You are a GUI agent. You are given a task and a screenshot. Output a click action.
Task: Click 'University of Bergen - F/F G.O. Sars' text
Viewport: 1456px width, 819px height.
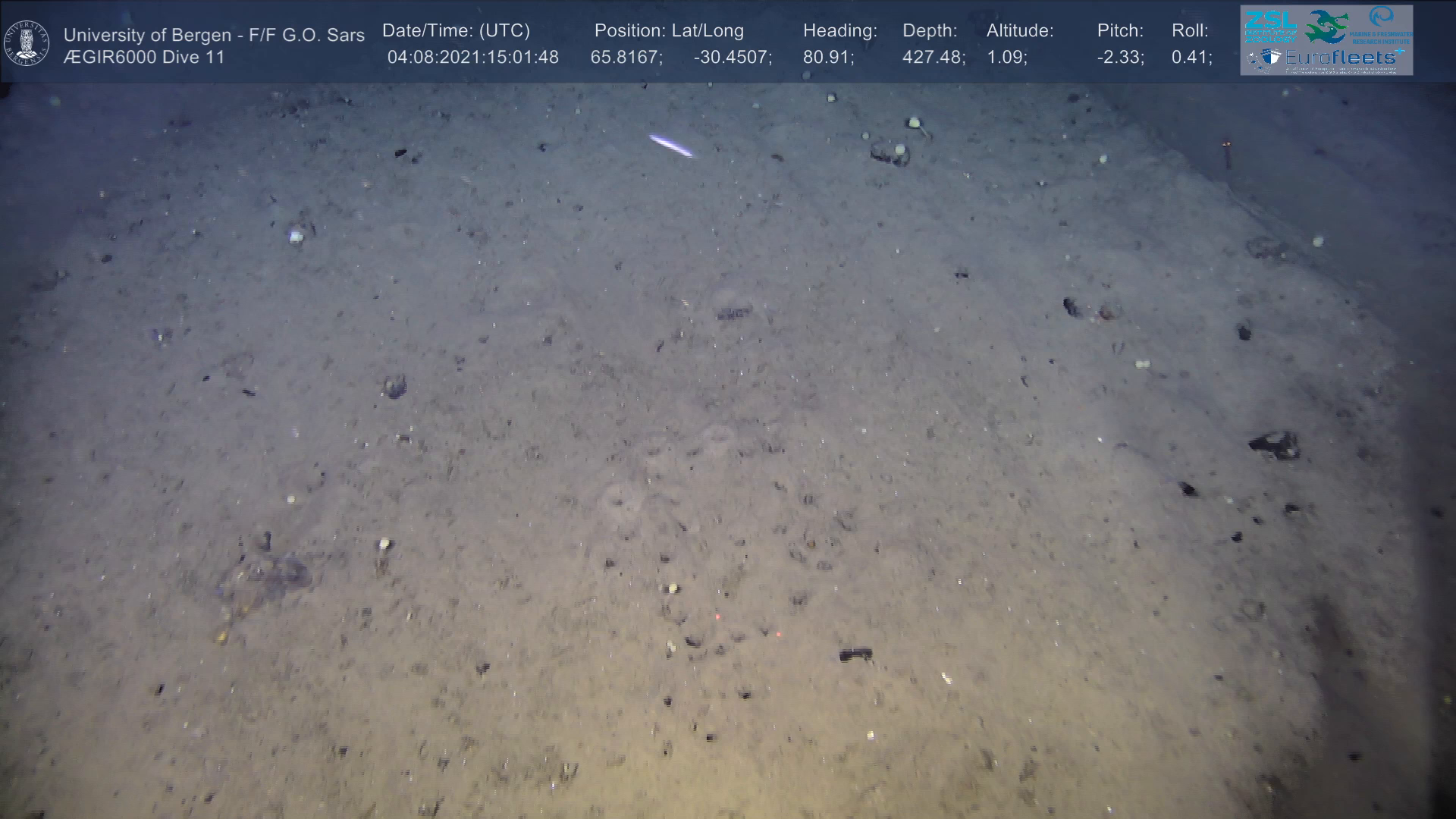(214, 35)
